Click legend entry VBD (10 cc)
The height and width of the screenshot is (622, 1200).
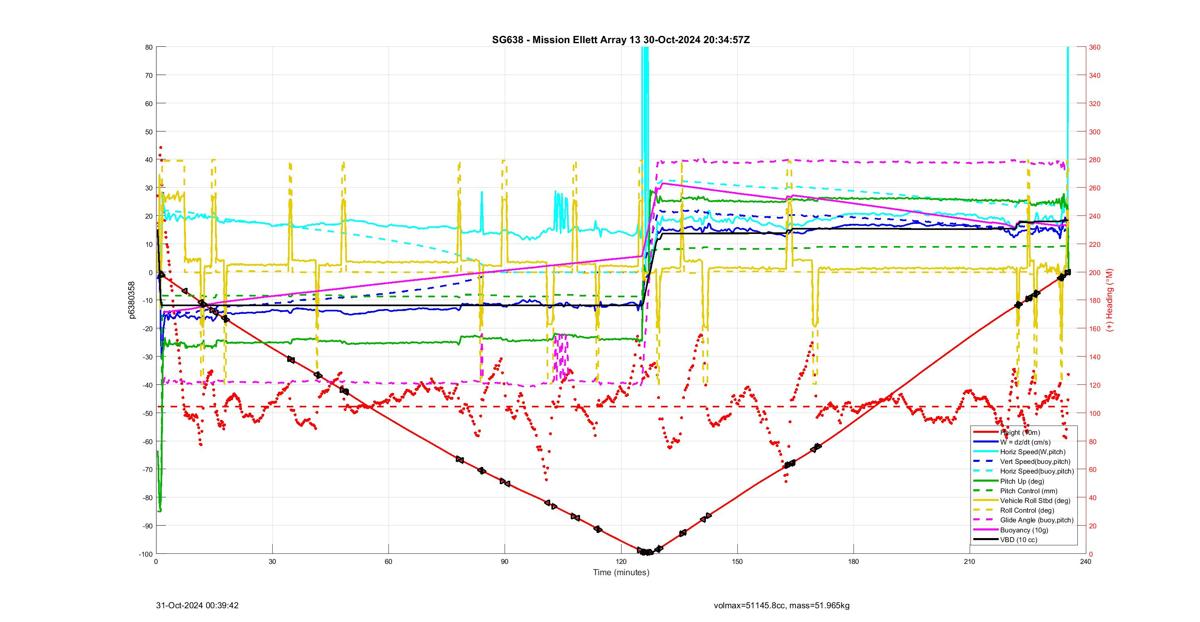pos(1019,540)
